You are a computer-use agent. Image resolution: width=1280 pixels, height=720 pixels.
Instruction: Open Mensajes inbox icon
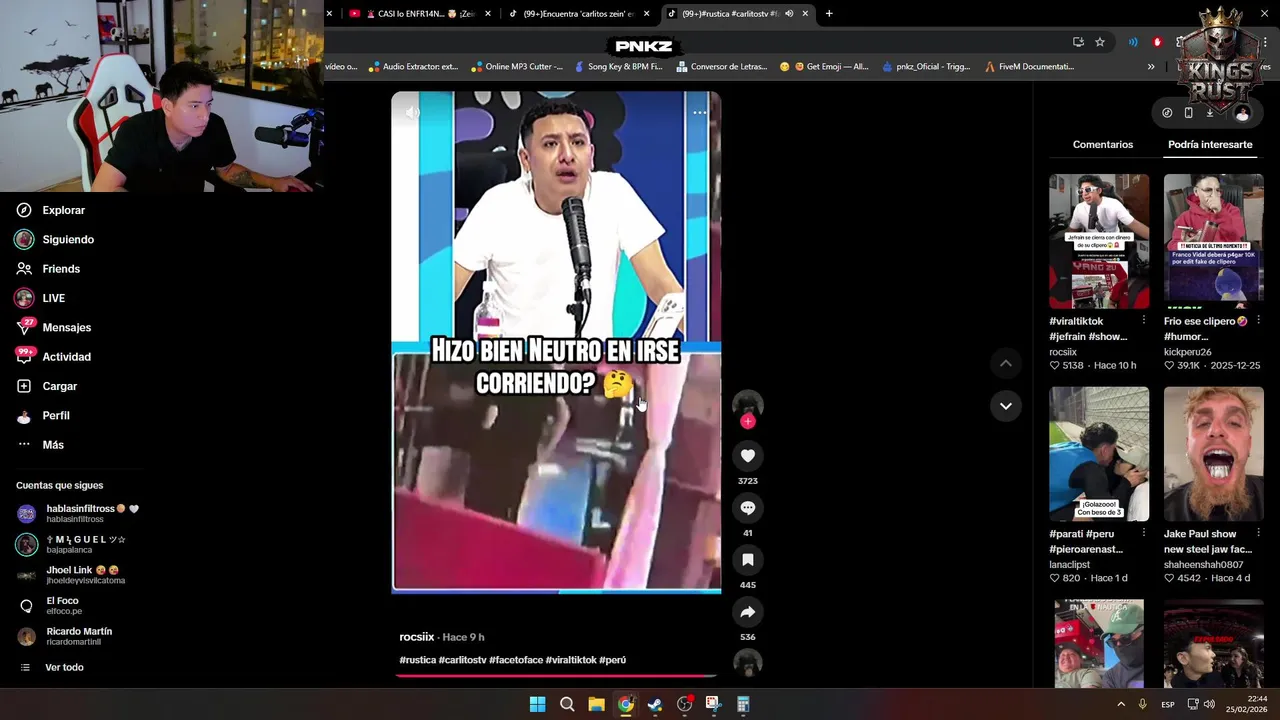[25, 327]
